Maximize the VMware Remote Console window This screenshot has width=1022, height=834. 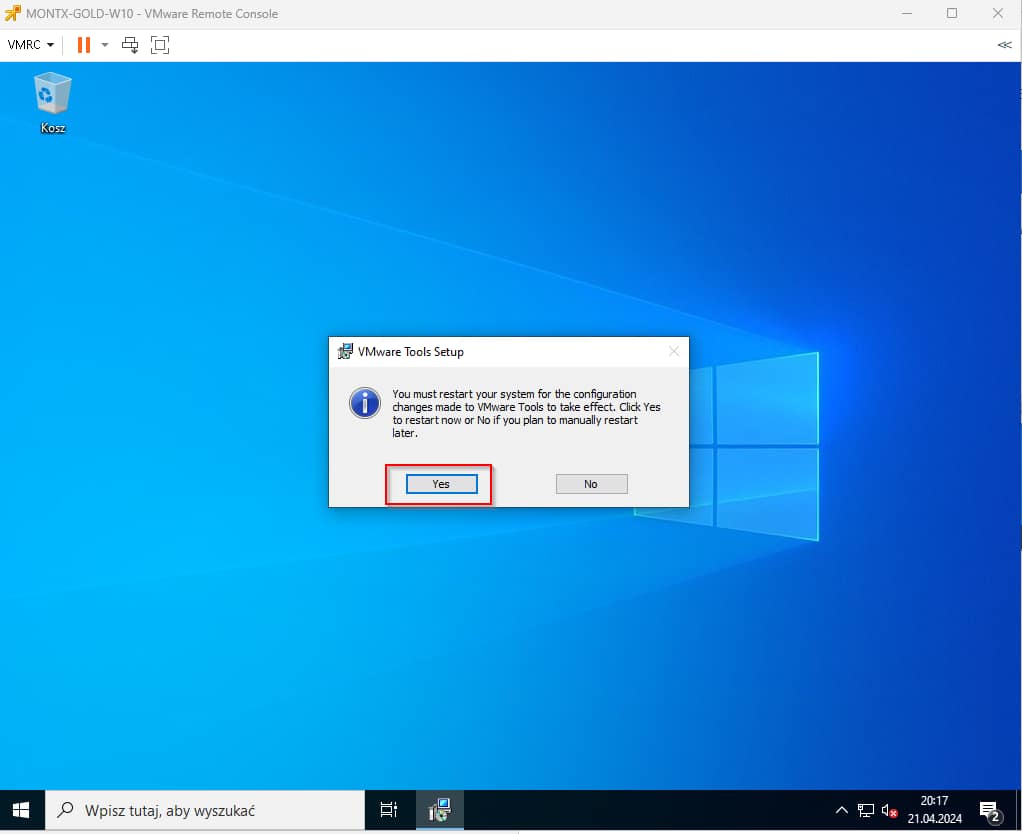coord(951,14)
